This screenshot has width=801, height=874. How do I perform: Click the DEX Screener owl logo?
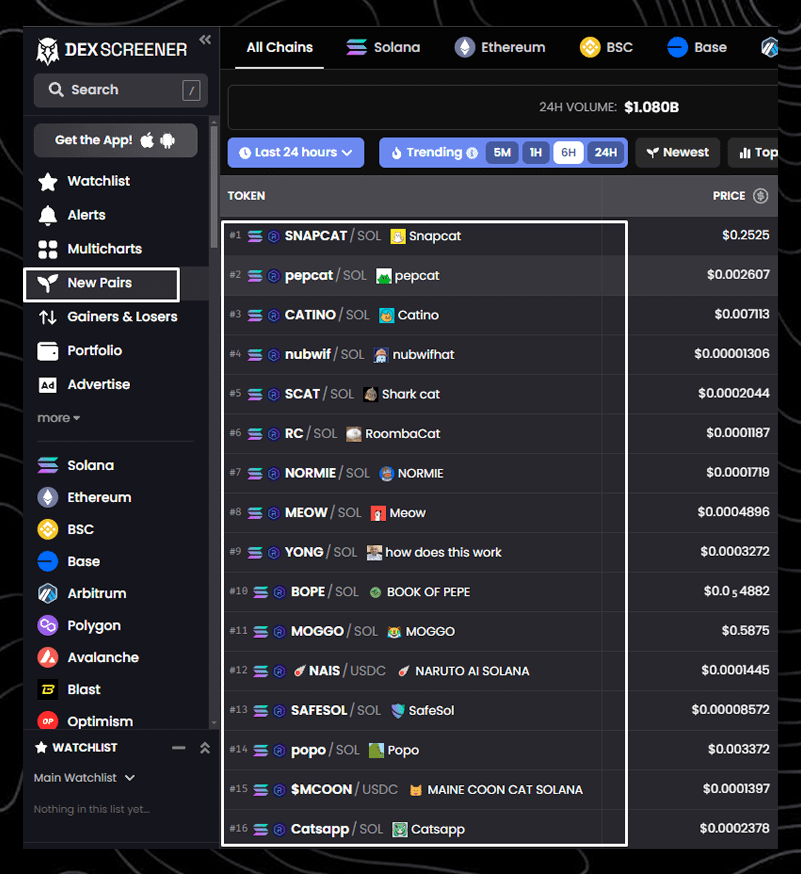[47, 51]
